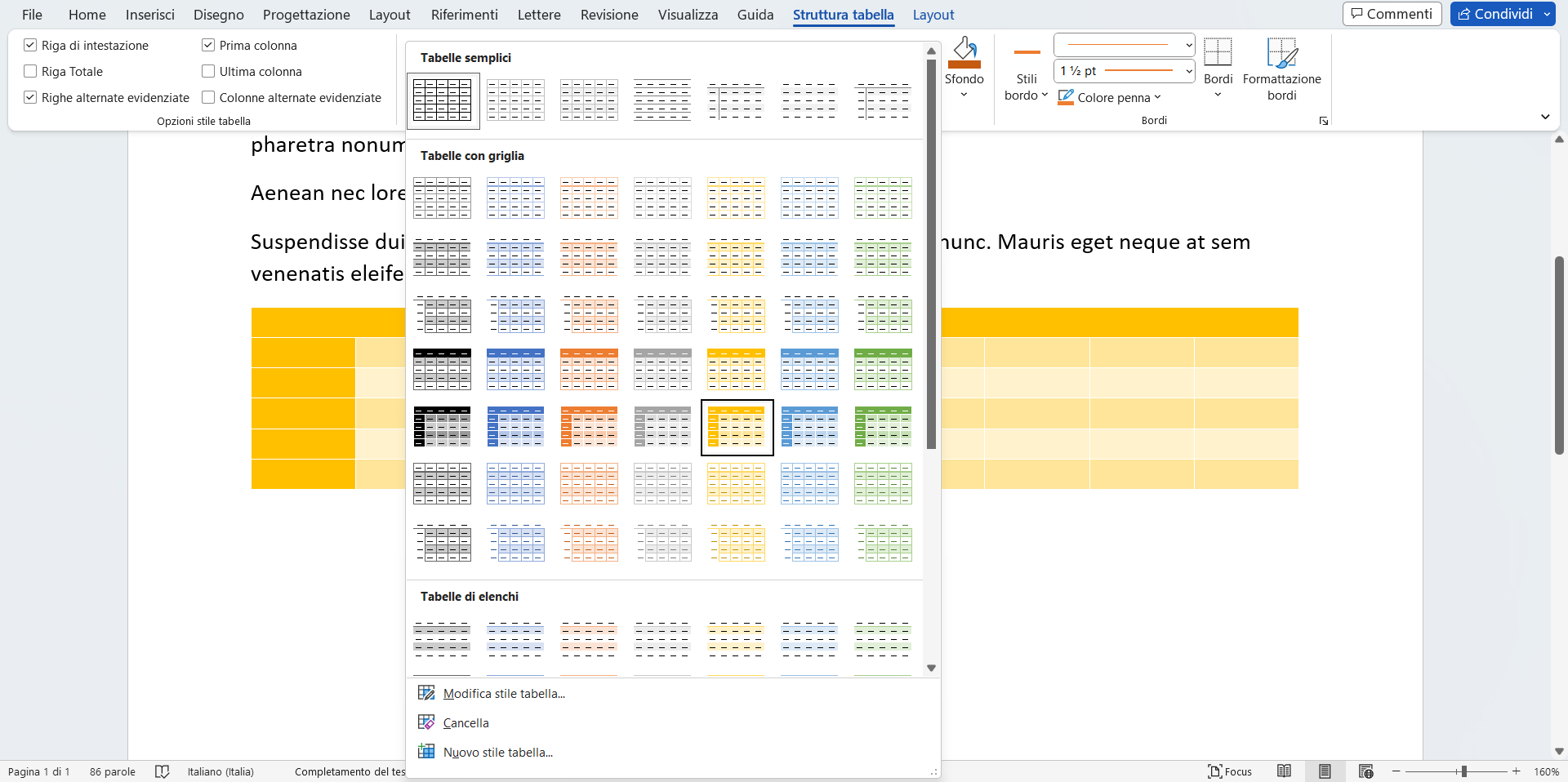The image size is (1568, 782).
Task: Open the Inserisci ribbon tab
Action: coord(149,15)
